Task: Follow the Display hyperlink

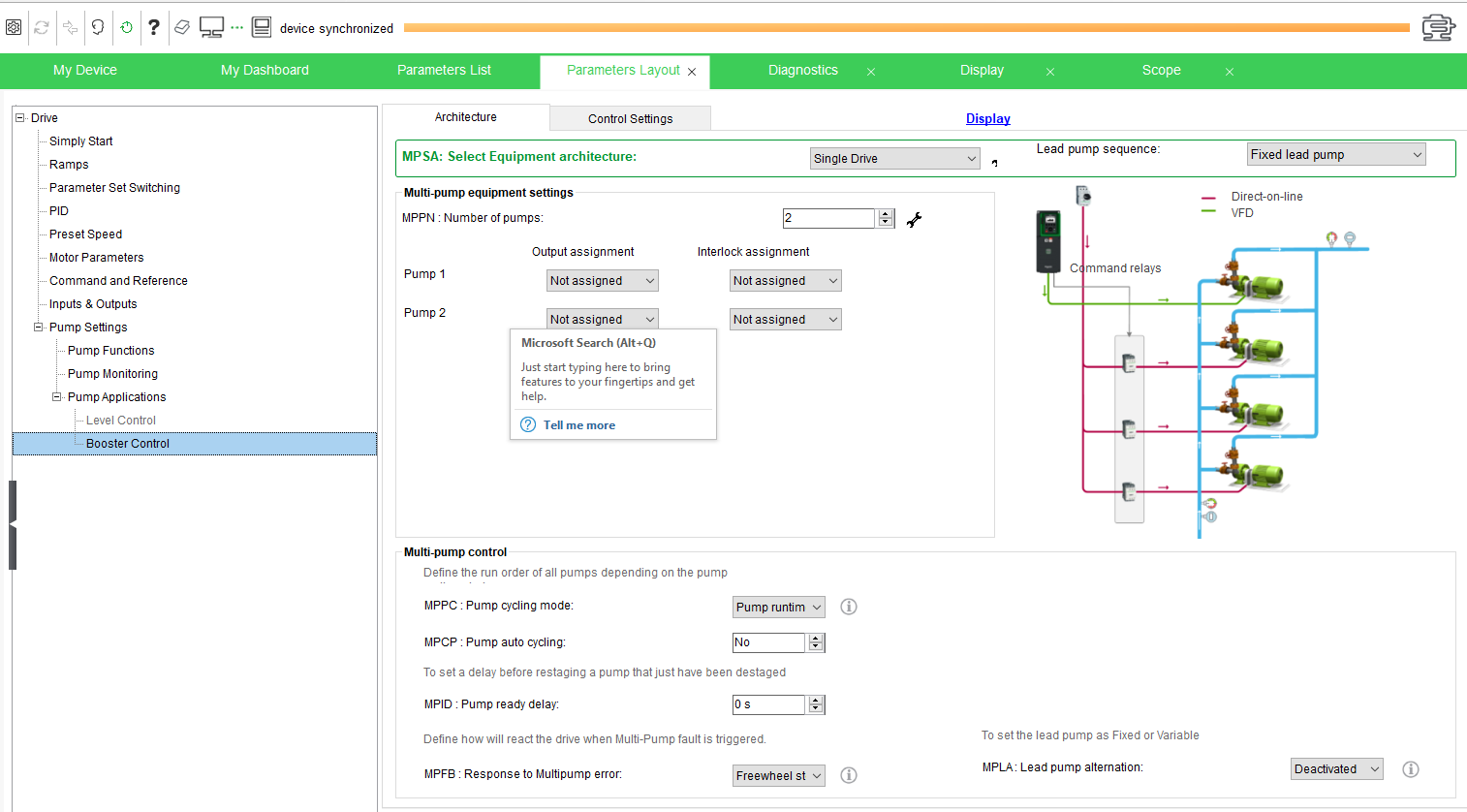Action: tap(988, 118)
